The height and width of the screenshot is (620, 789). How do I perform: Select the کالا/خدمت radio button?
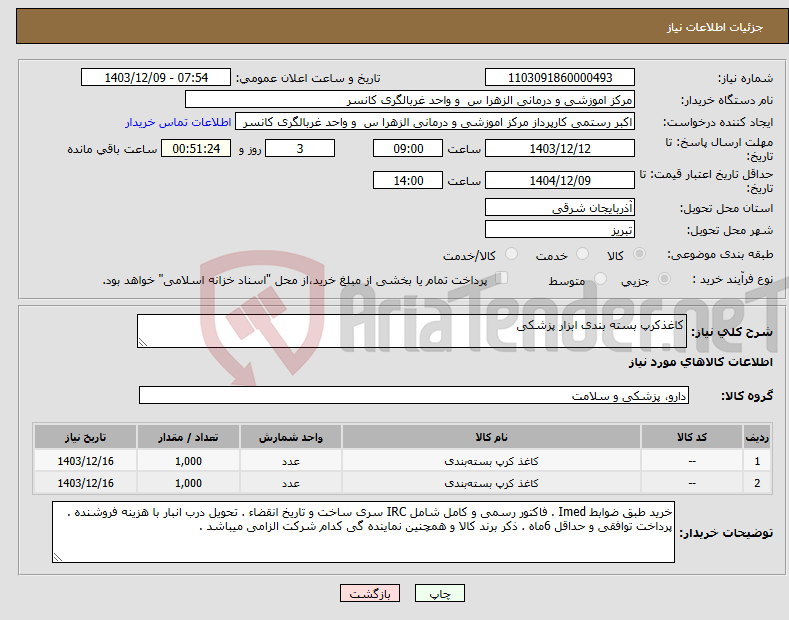[x=511, y=254]
